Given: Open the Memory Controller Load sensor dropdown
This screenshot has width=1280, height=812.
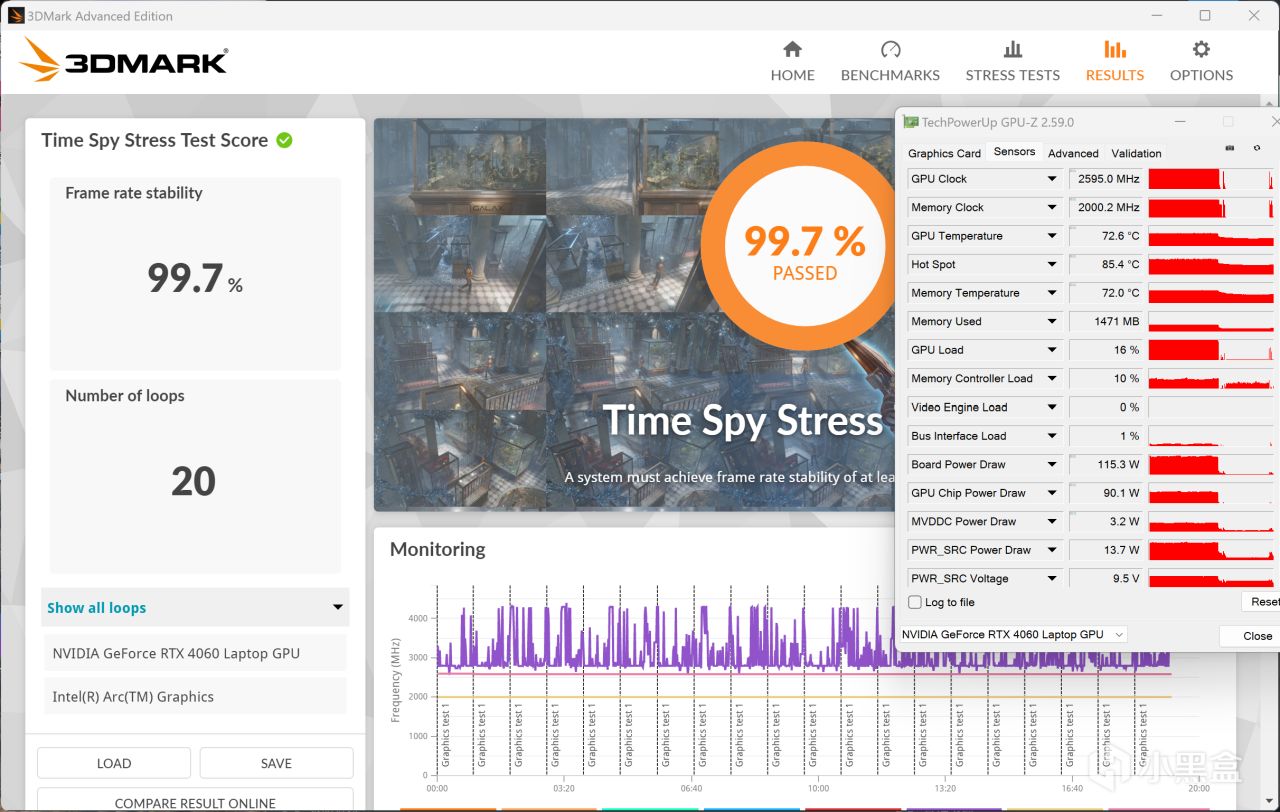Looking at the screenshot, I should (1052, 378).
